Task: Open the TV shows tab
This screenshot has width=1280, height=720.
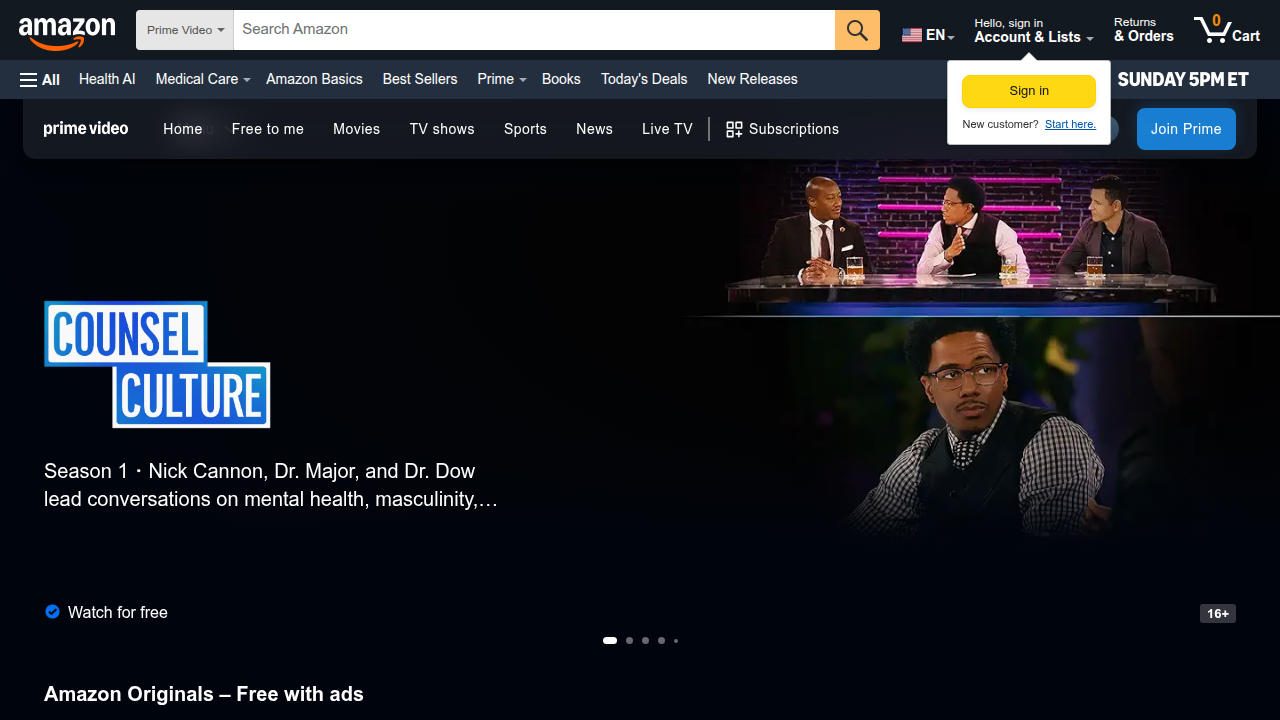Action: tap(442, 129)
